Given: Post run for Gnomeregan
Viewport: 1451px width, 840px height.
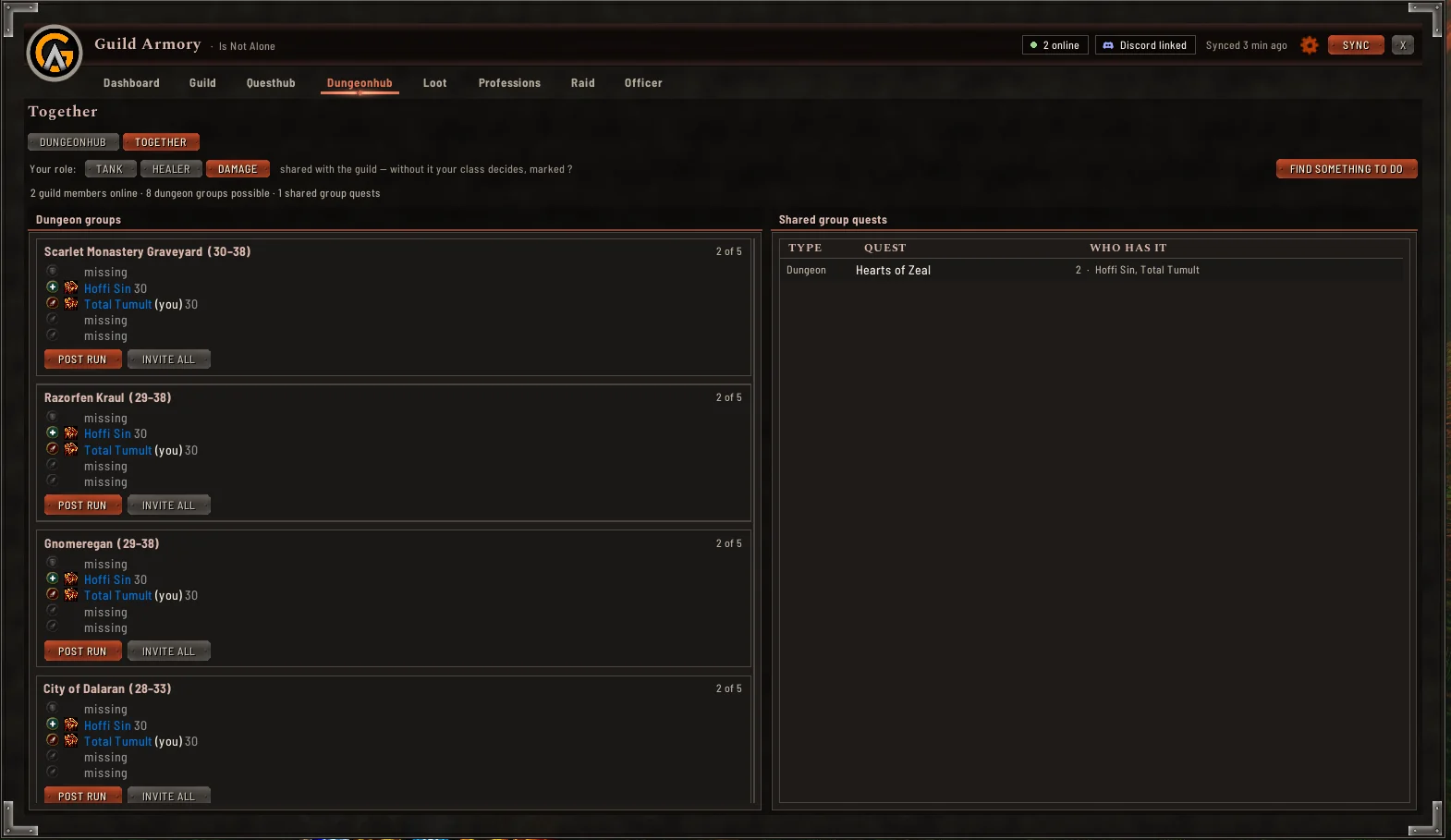Looking at the screenshot, I should [82, 651].
